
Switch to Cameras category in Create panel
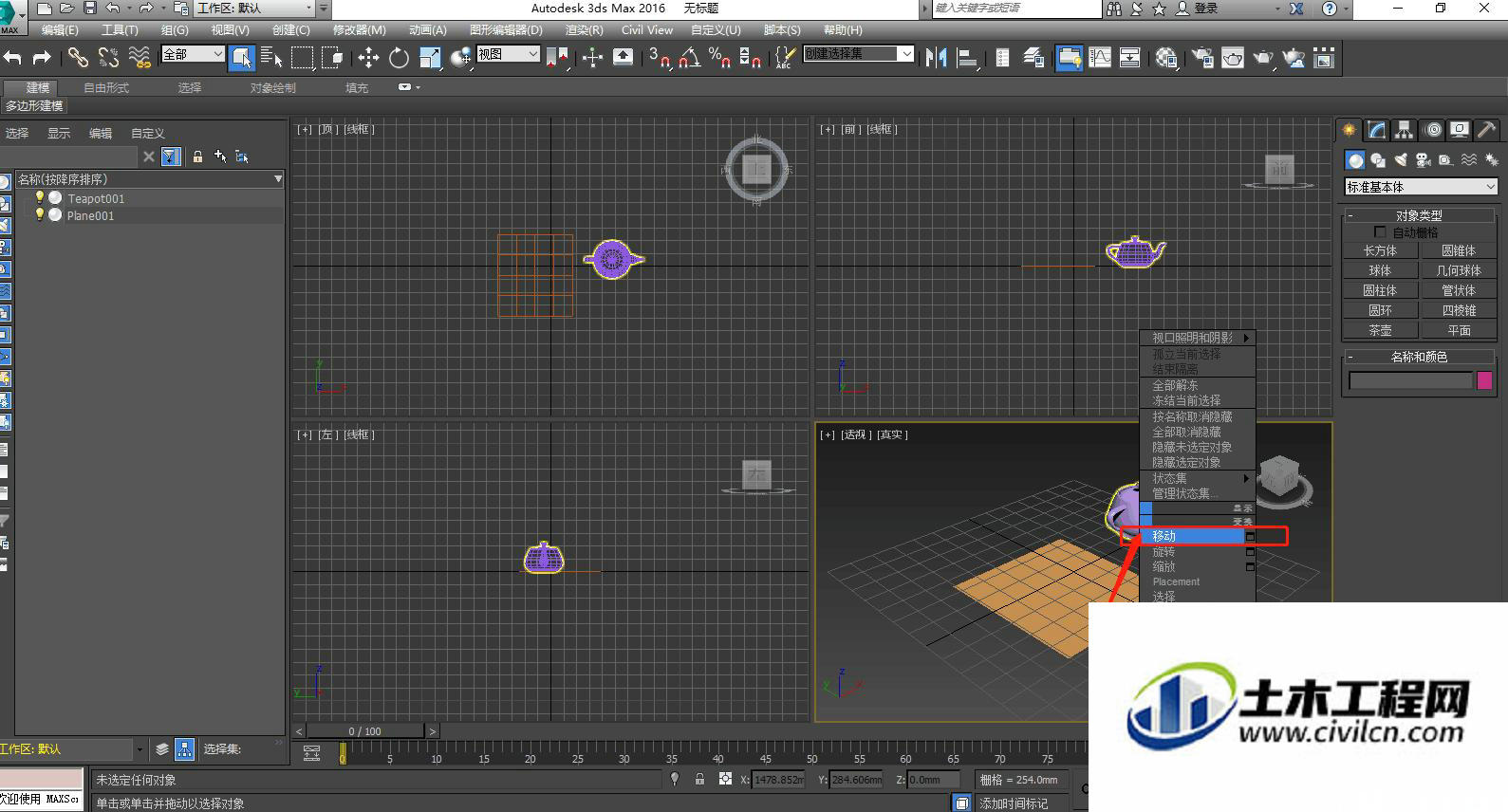(1423, 160)
